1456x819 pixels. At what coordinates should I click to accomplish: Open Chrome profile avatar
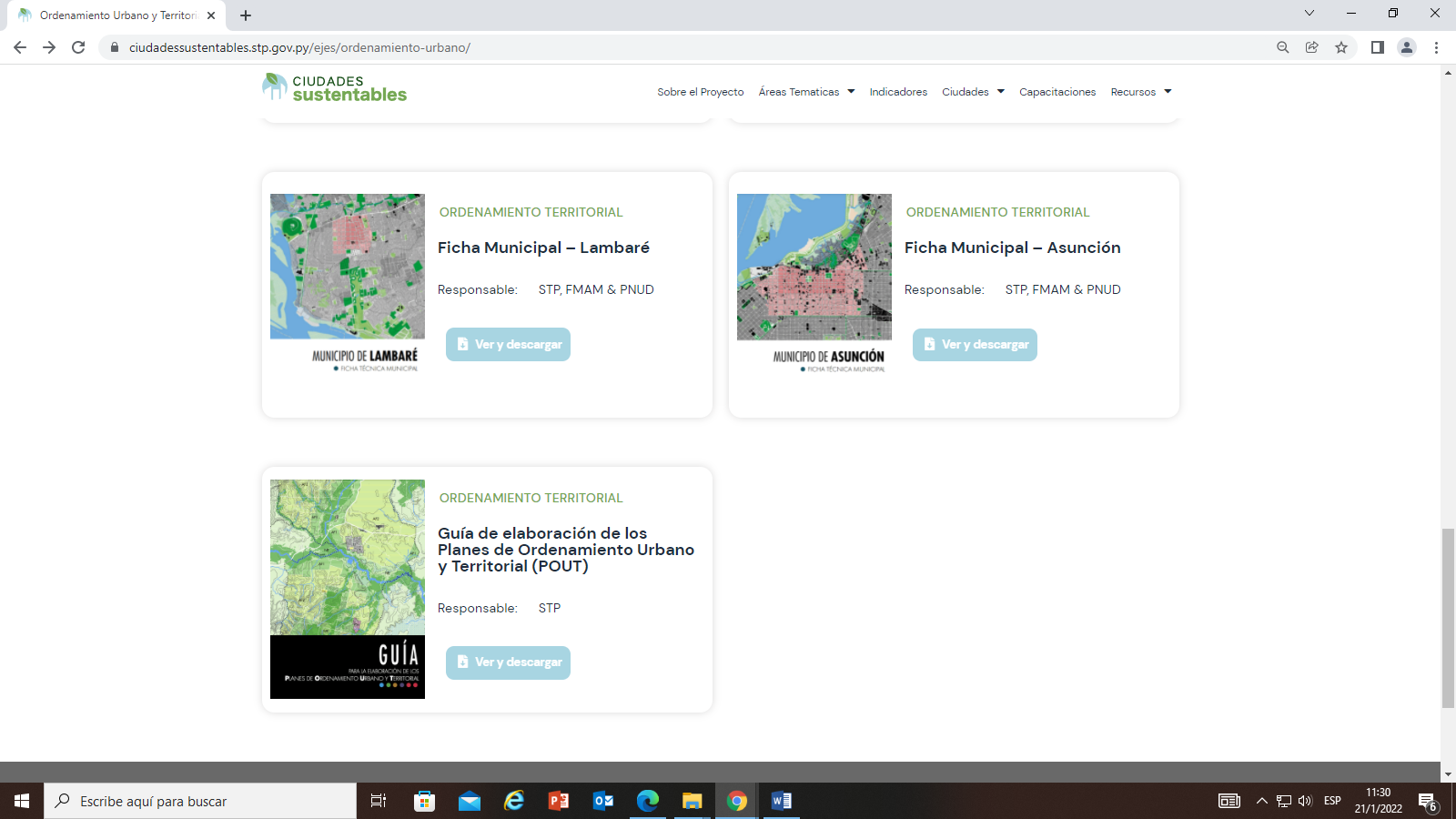(x=1407, y=47)
